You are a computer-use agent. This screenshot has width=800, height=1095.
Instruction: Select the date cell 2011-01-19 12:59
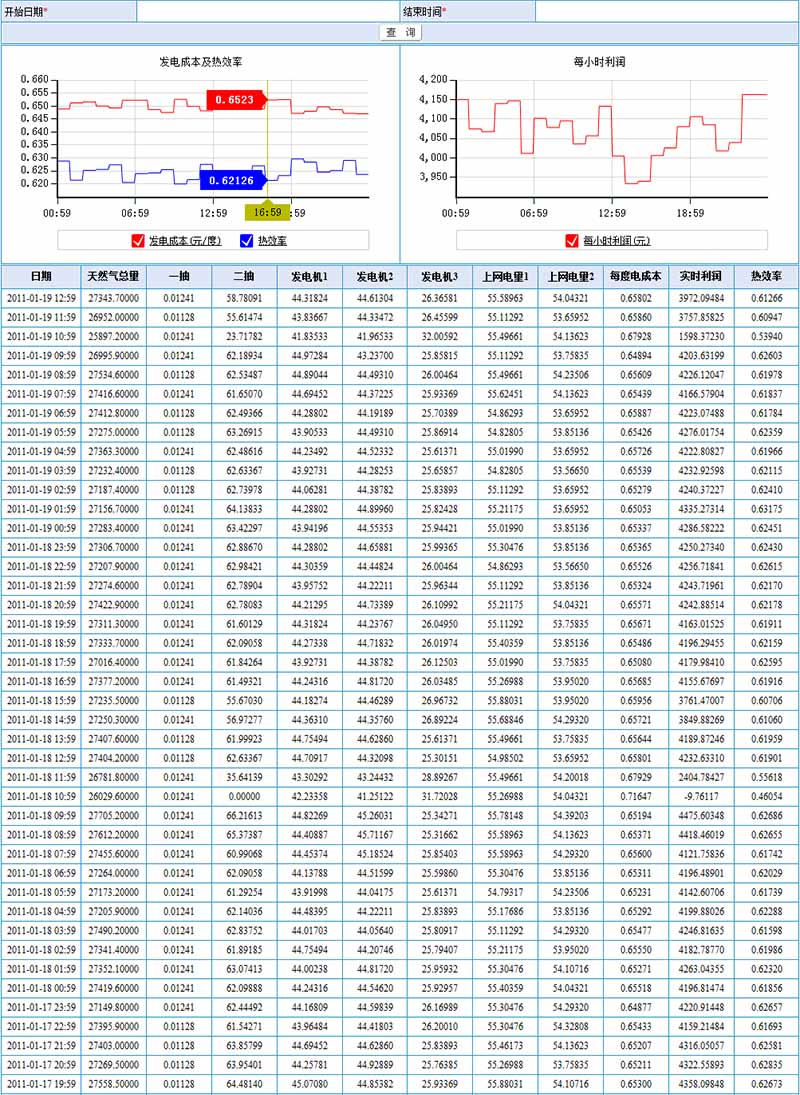pos(41,298)
